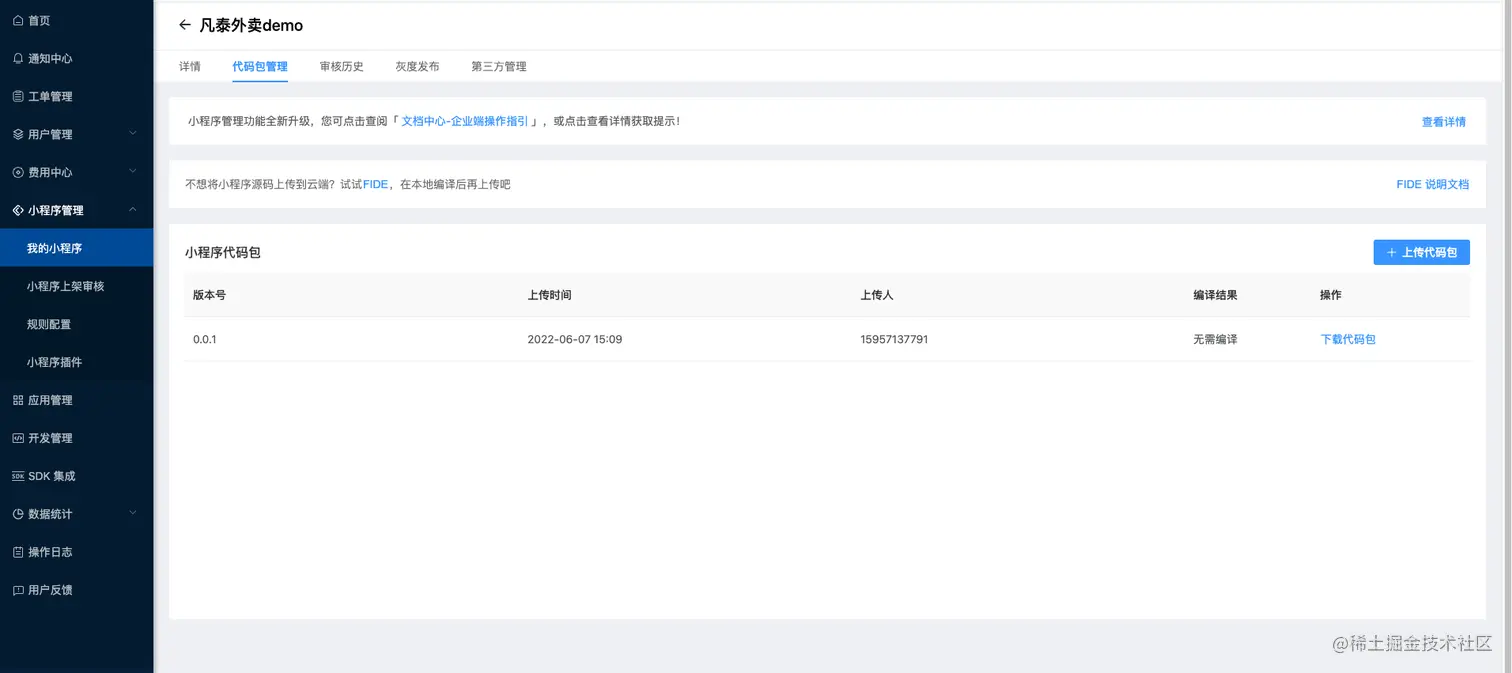Image resolution: width=1512 pixels, height=673 pixels.
Task: Click the 首页 home icon in sidebar
Action: [x=18, y=20]
